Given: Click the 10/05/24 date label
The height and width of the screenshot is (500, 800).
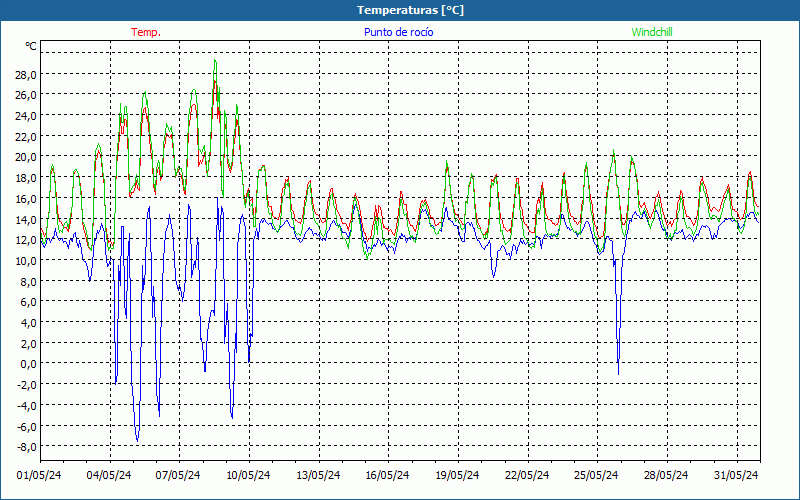Looking at the screenshot, I should pos(248,476).
